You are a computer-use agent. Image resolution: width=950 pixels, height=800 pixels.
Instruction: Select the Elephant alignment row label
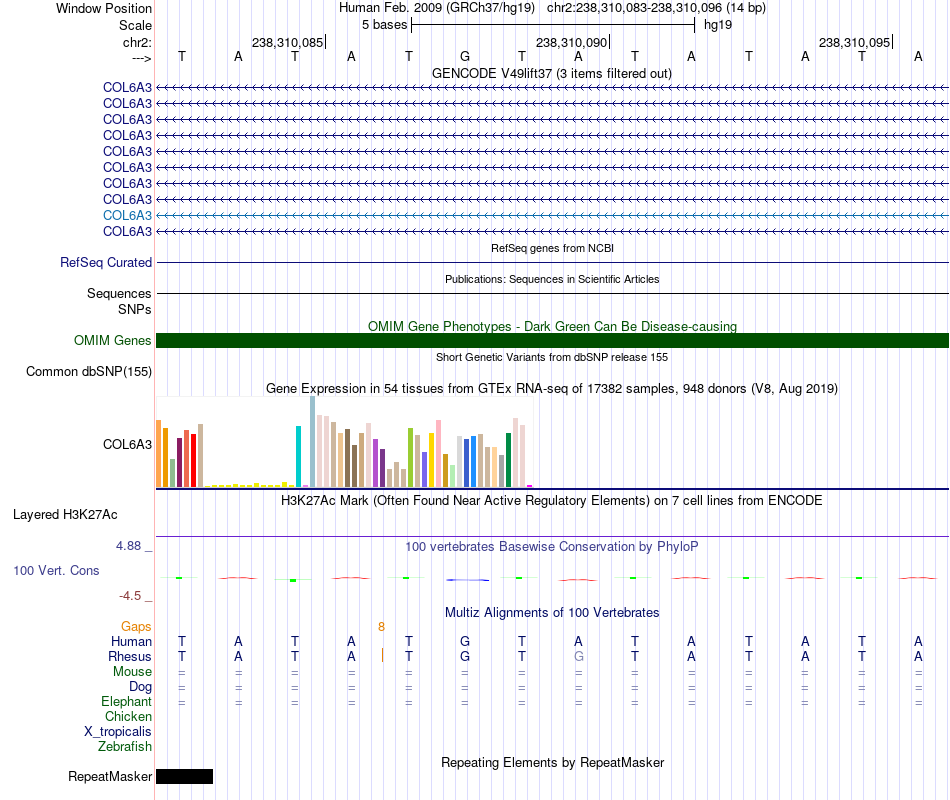(x=126, y=701)
